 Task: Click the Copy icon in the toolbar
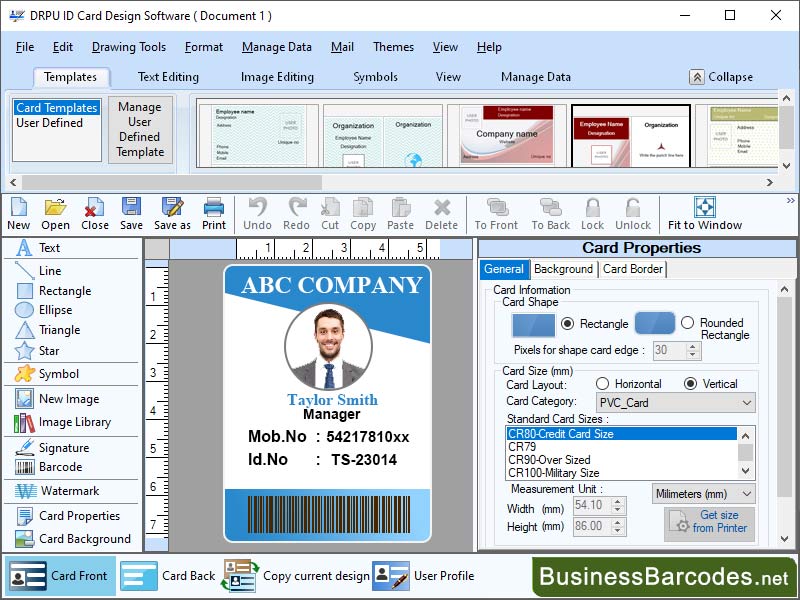(x=363, y=214)
